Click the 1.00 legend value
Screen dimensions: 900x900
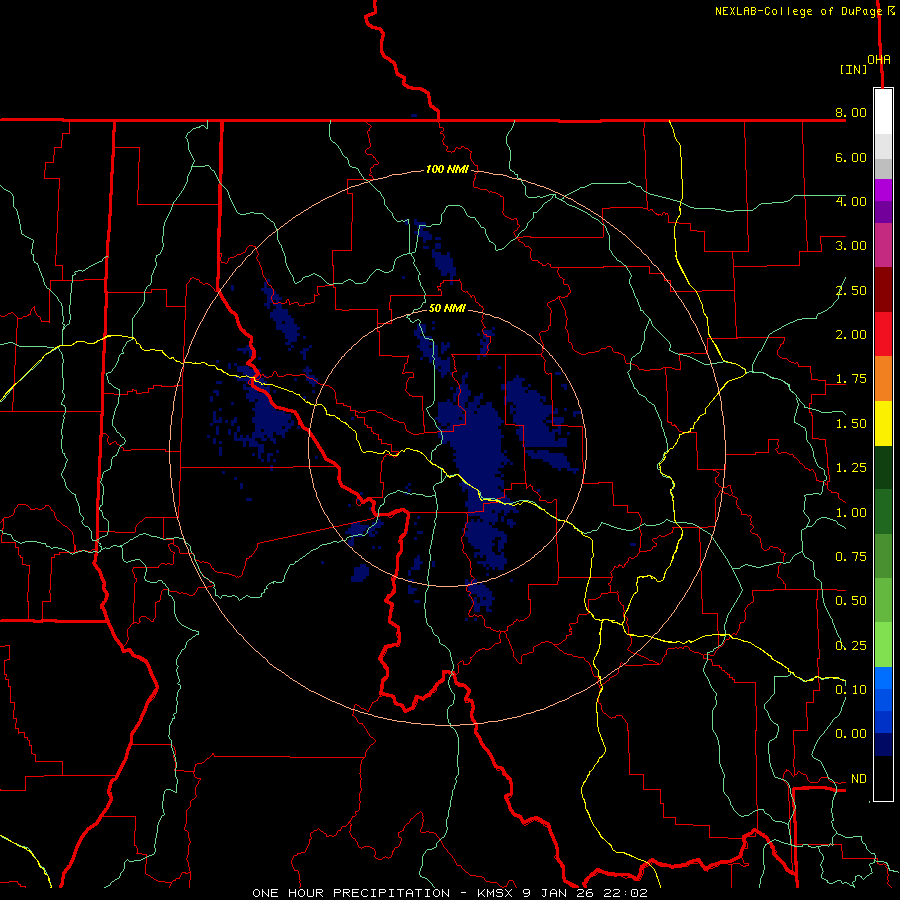(851, 513)
